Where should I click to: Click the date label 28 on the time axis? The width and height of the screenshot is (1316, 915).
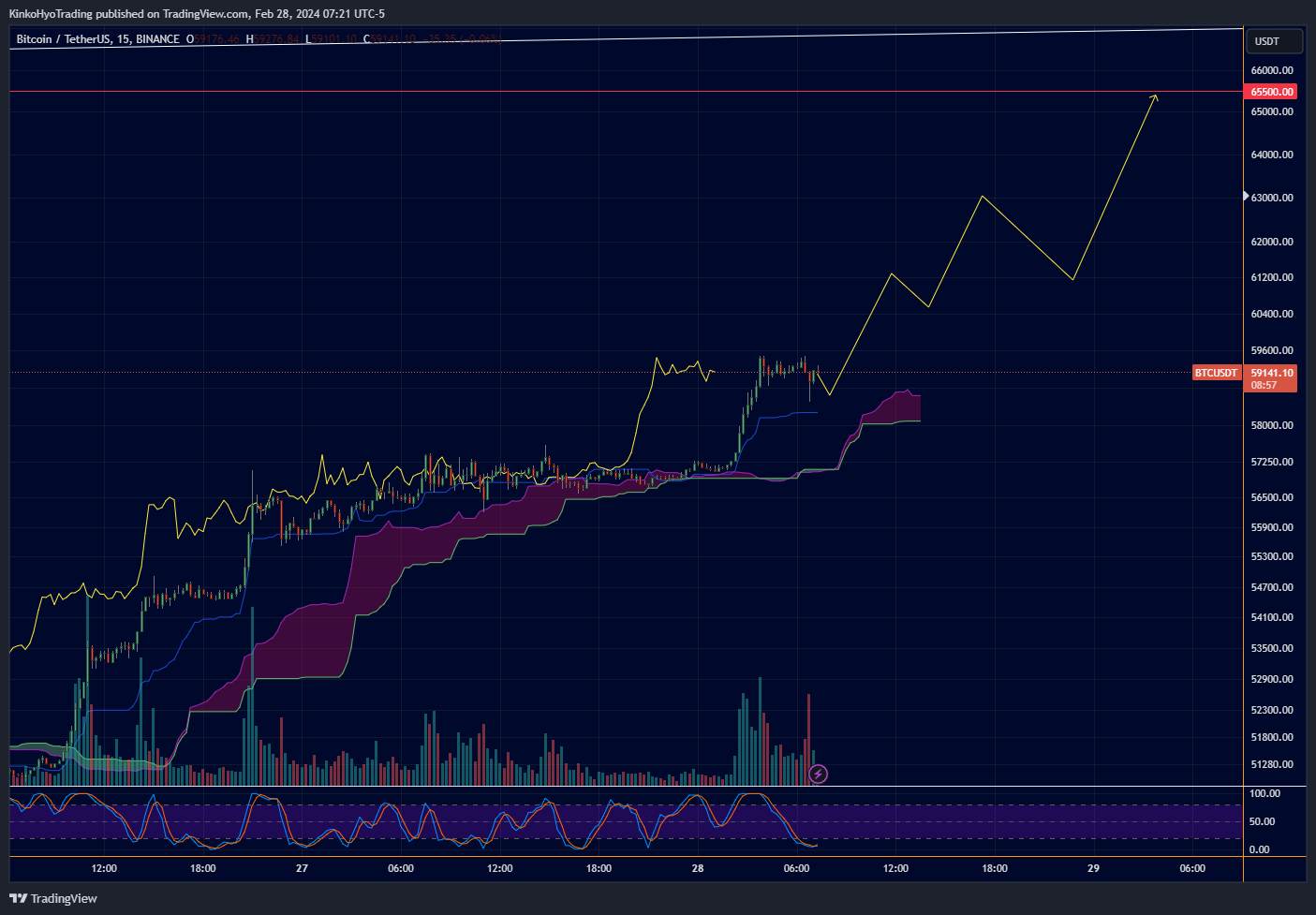[x=698, y=868]
